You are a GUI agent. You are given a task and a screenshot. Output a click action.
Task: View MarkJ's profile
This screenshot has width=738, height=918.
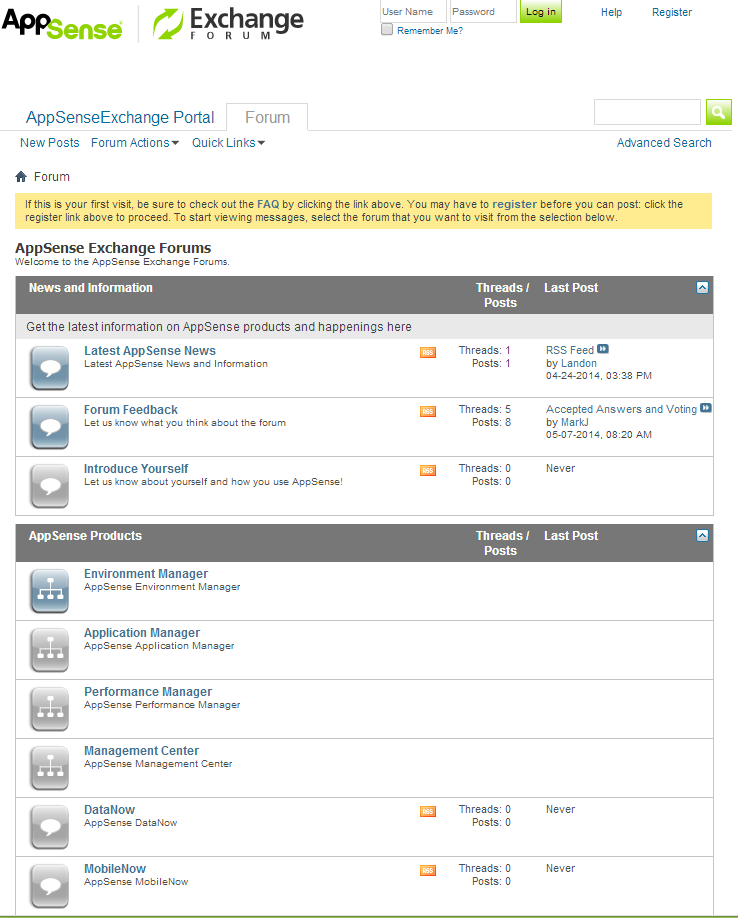click(x=575, y=423)
